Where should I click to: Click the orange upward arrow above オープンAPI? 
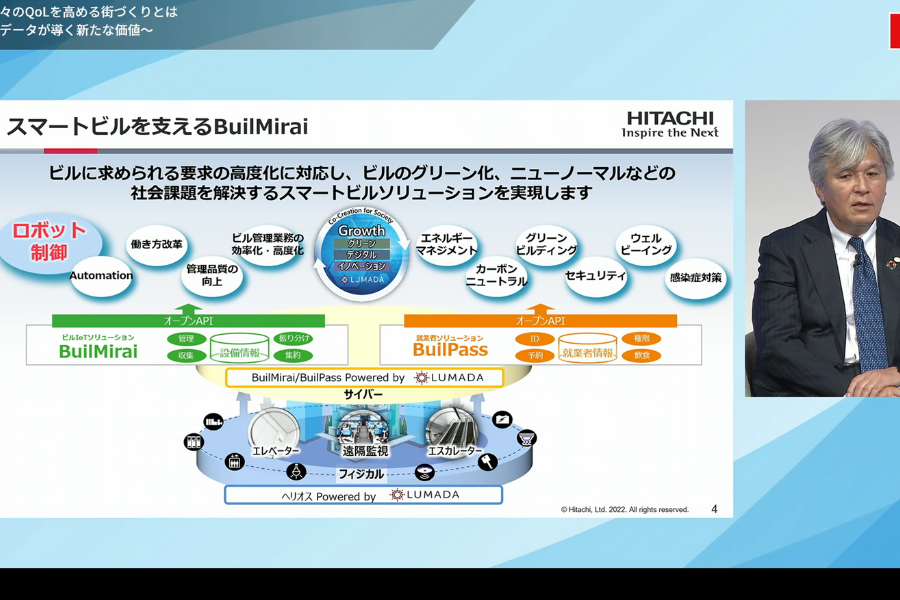pyautogui.click(x=540, y=309)
